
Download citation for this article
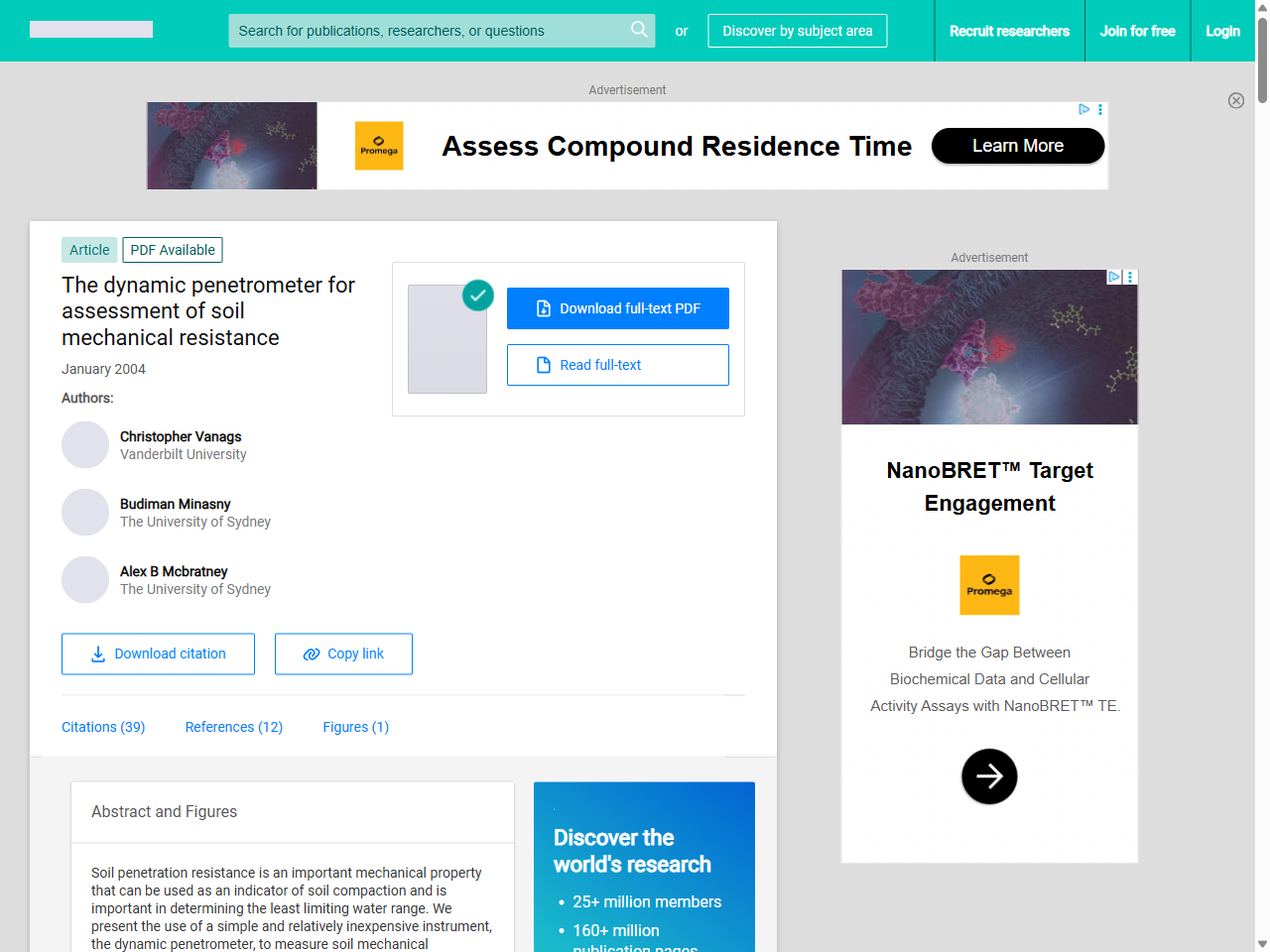pyautogui.click(x=158, y=654)
